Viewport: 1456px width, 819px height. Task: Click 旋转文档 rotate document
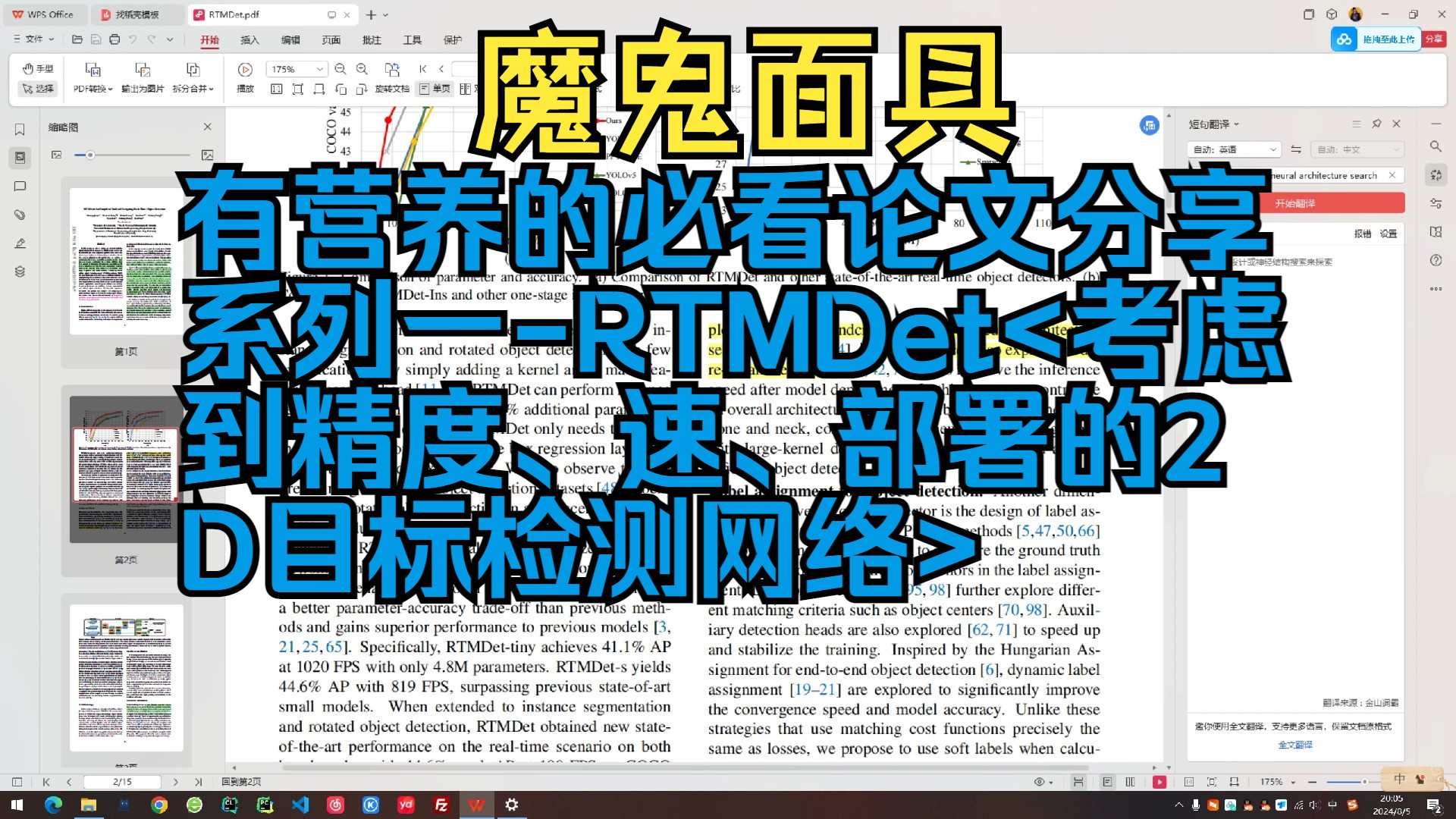(x=392, y=79)
